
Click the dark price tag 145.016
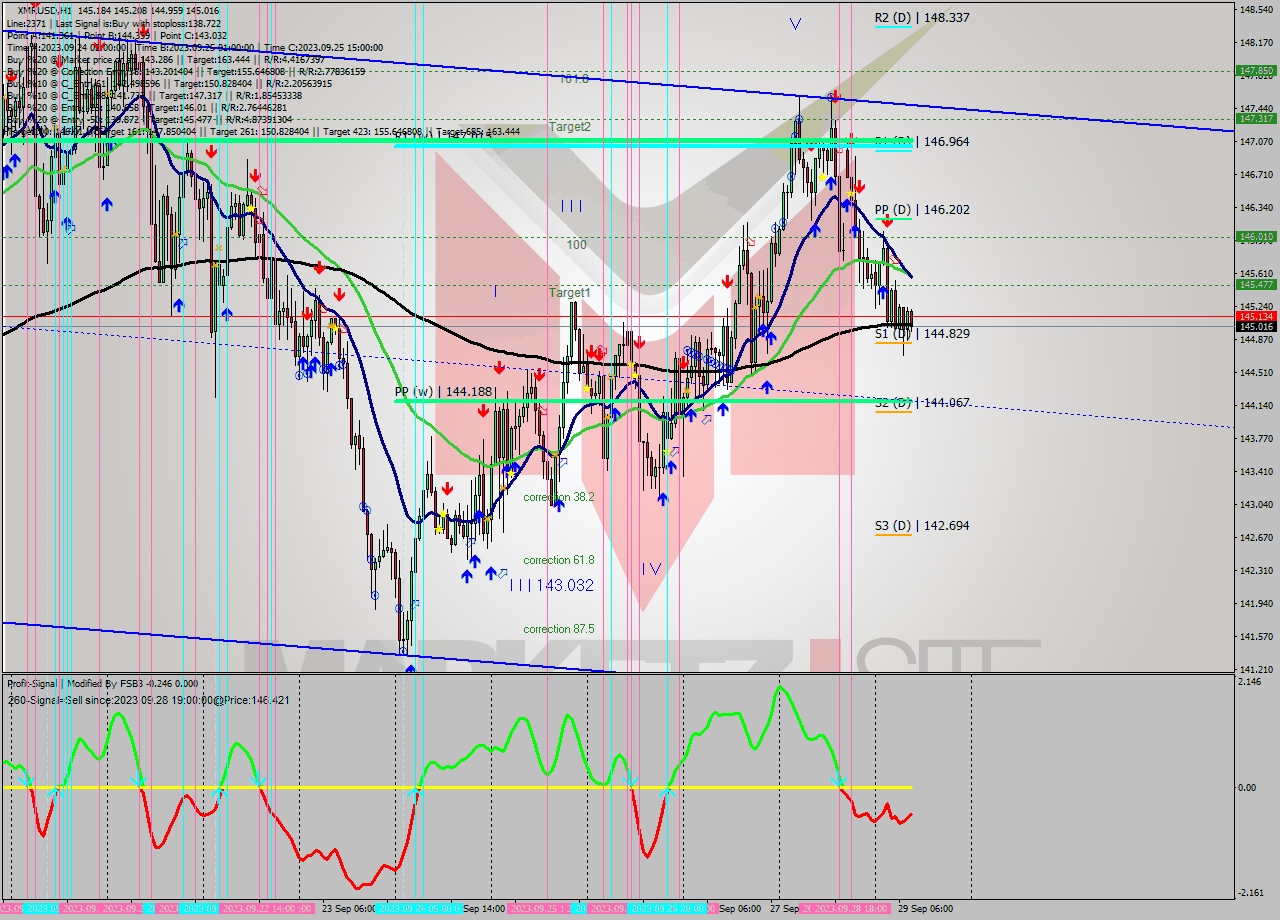pos(1256,326)
